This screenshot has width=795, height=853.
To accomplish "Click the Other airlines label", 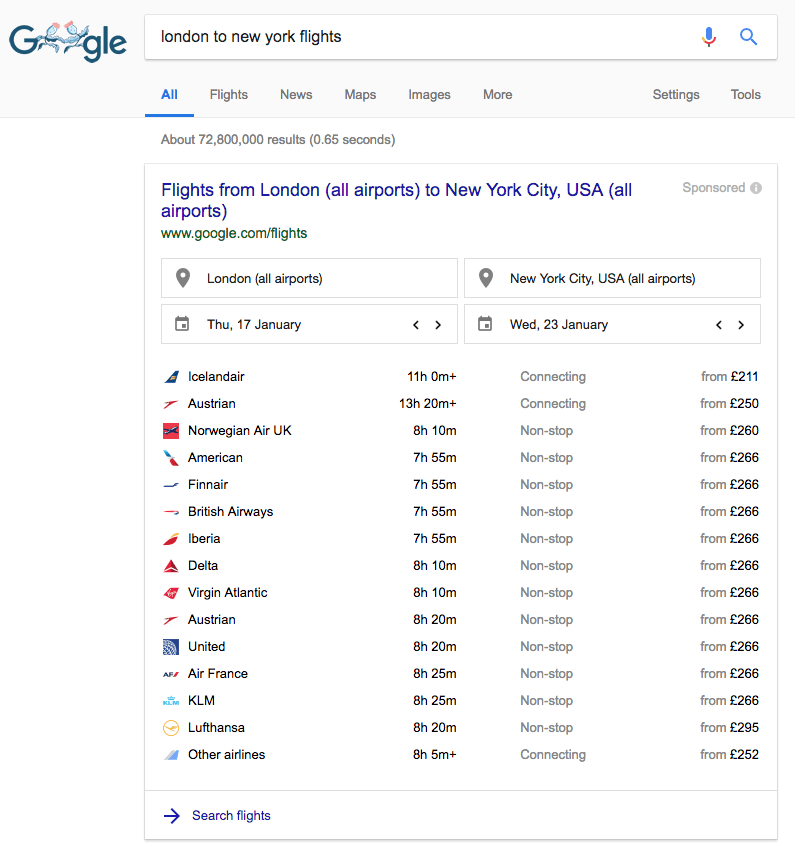I will [x=226, y=755].
